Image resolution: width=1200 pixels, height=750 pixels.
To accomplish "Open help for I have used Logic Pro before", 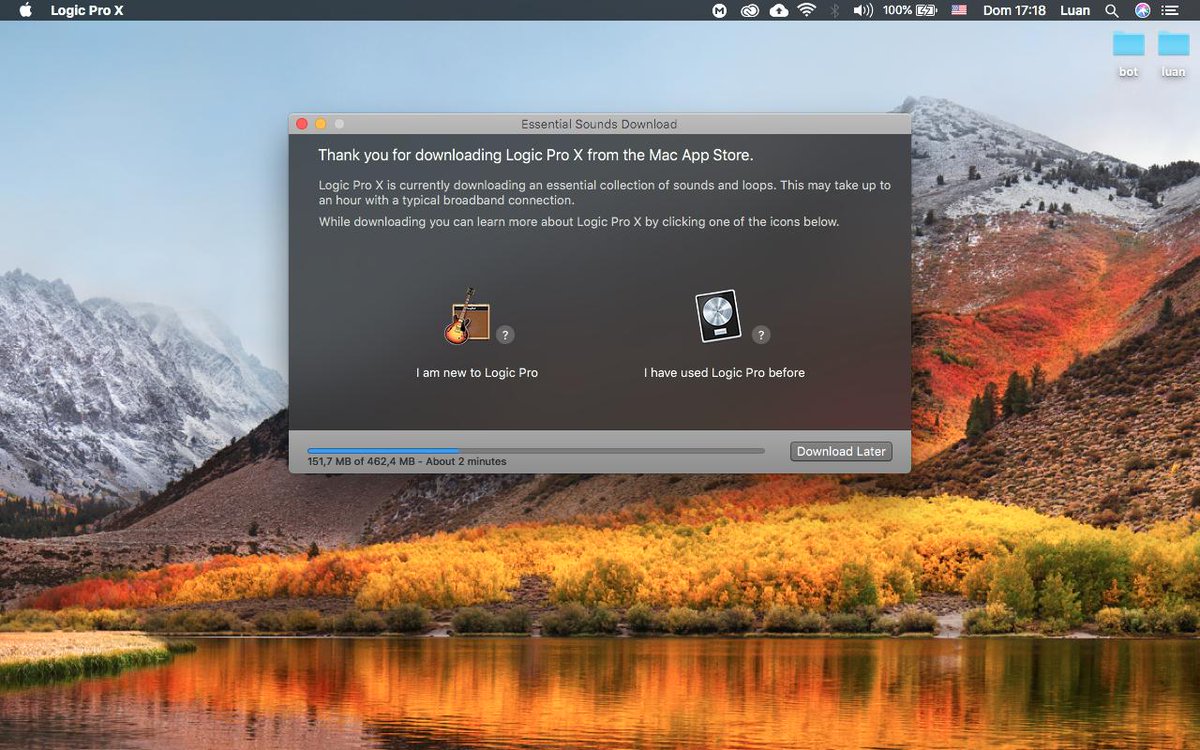I will pos(761,335).
